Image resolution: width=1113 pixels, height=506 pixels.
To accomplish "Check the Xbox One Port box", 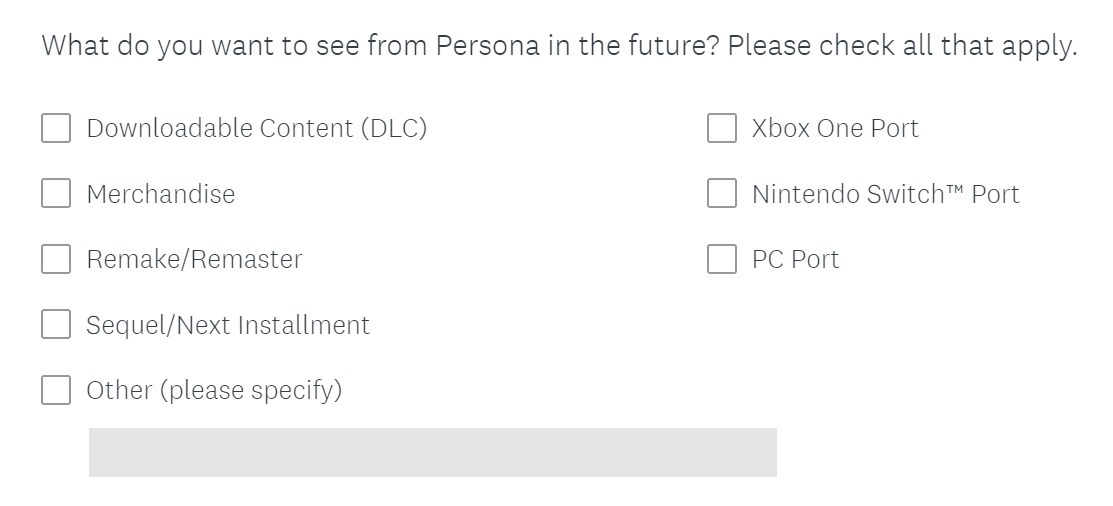I will pos(722,128).
